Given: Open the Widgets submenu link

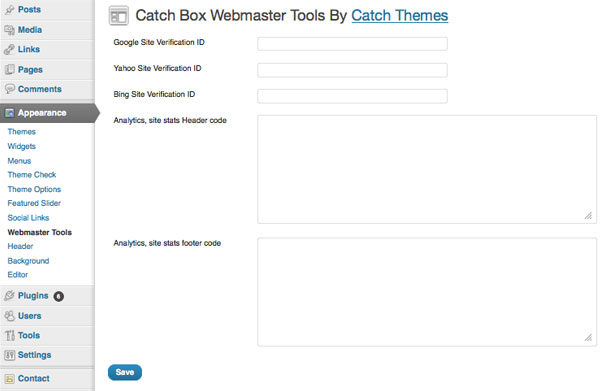Looking at the screenshot, I should coord(21,146).
